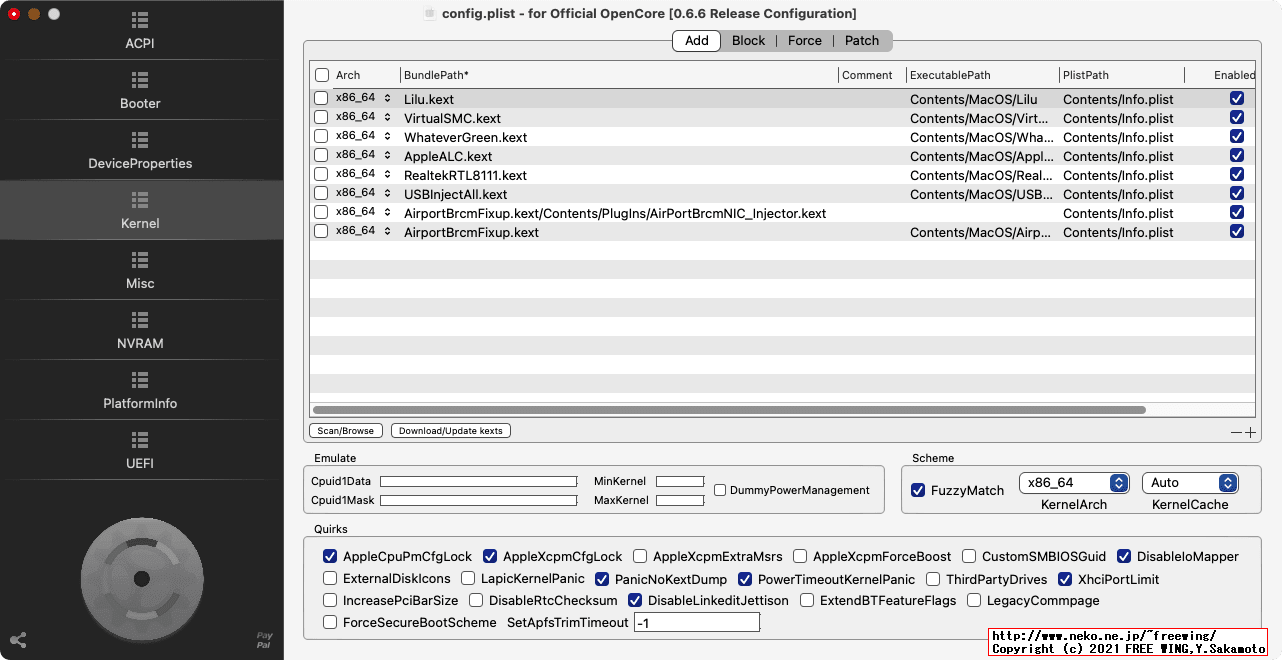The height and width of the screenshot is (660, 1282).
Task: Switch to the Block tab
Action: point(748,41)
